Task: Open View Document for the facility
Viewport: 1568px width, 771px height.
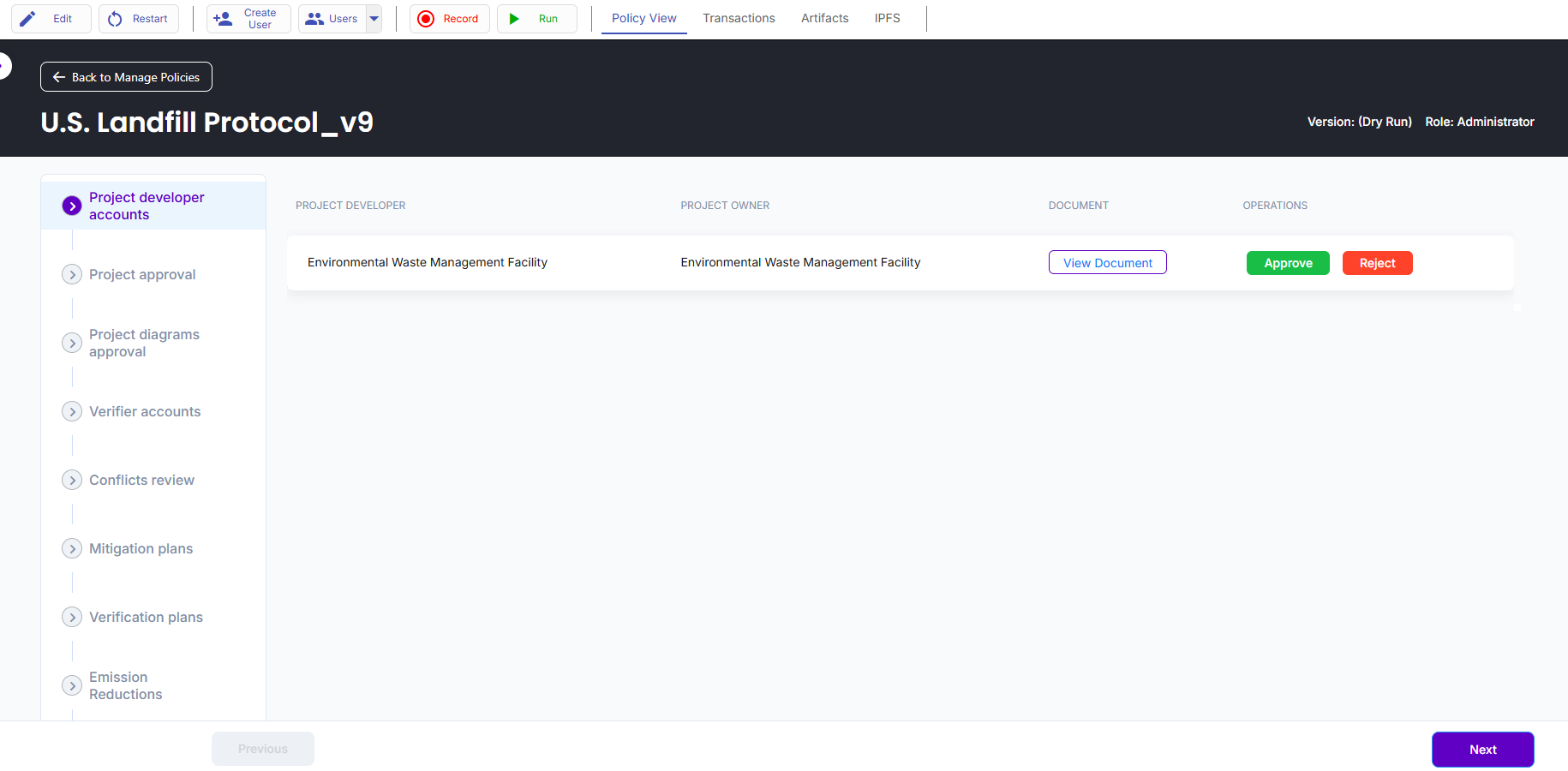Action: [x=1107, y=263]
